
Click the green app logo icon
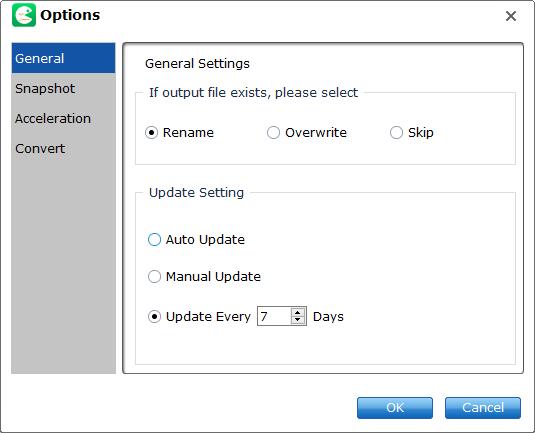pyautogui.click(x=24, y=15)
